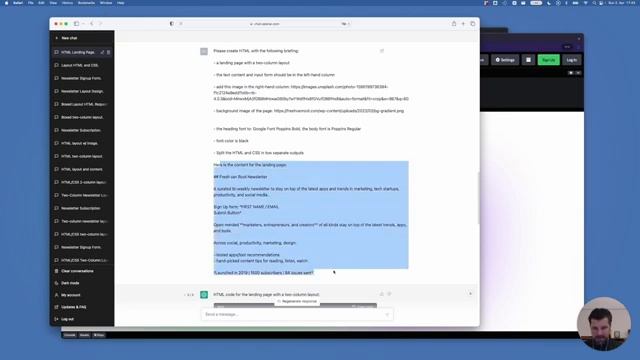The image size is (640, 360).
Task: Click the Safari address bar
Action: click(x=264, y=24)
